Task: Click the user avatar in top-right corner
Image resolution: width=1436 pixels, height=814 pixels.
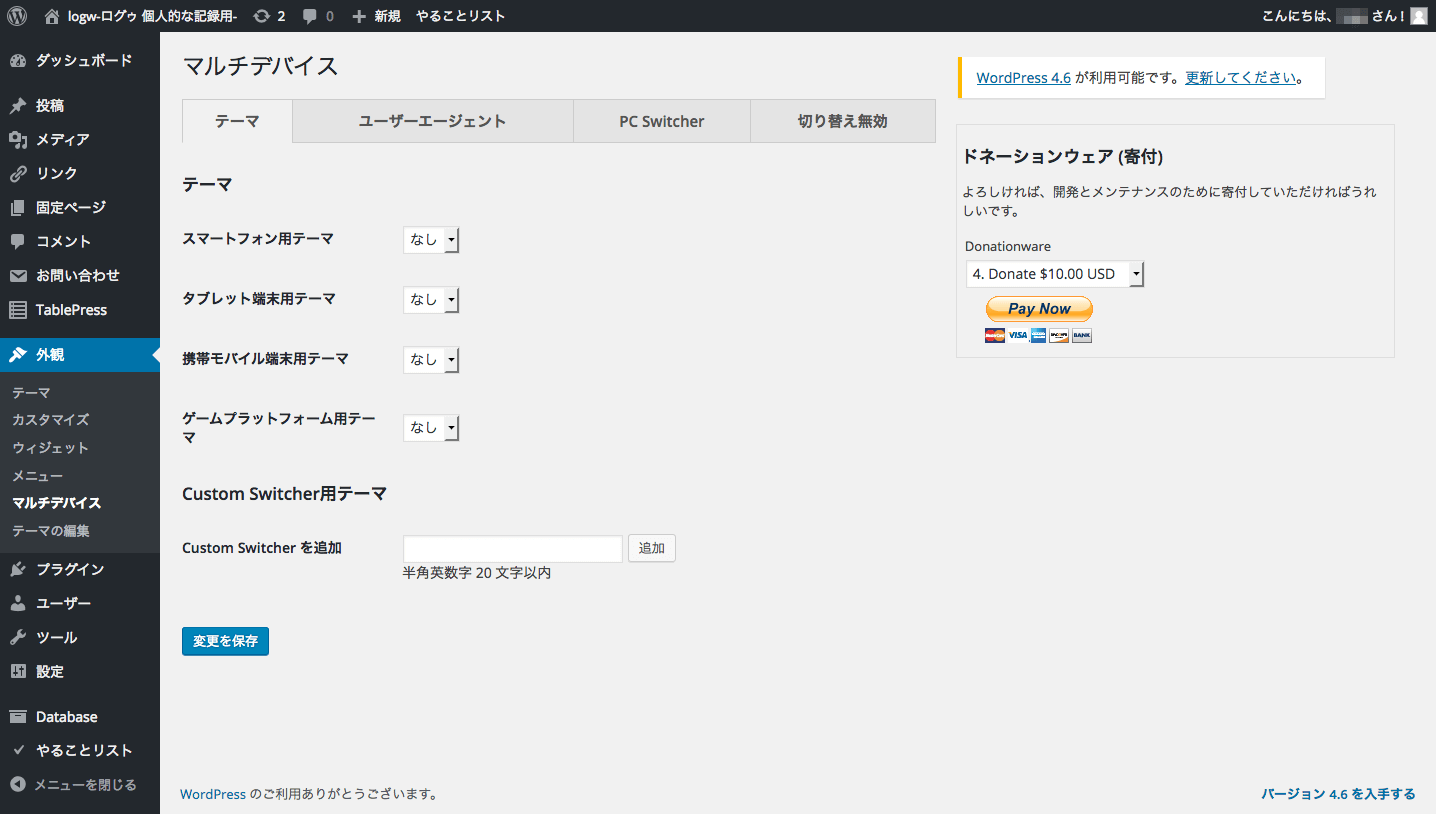Action: (x=1418, y=16)
